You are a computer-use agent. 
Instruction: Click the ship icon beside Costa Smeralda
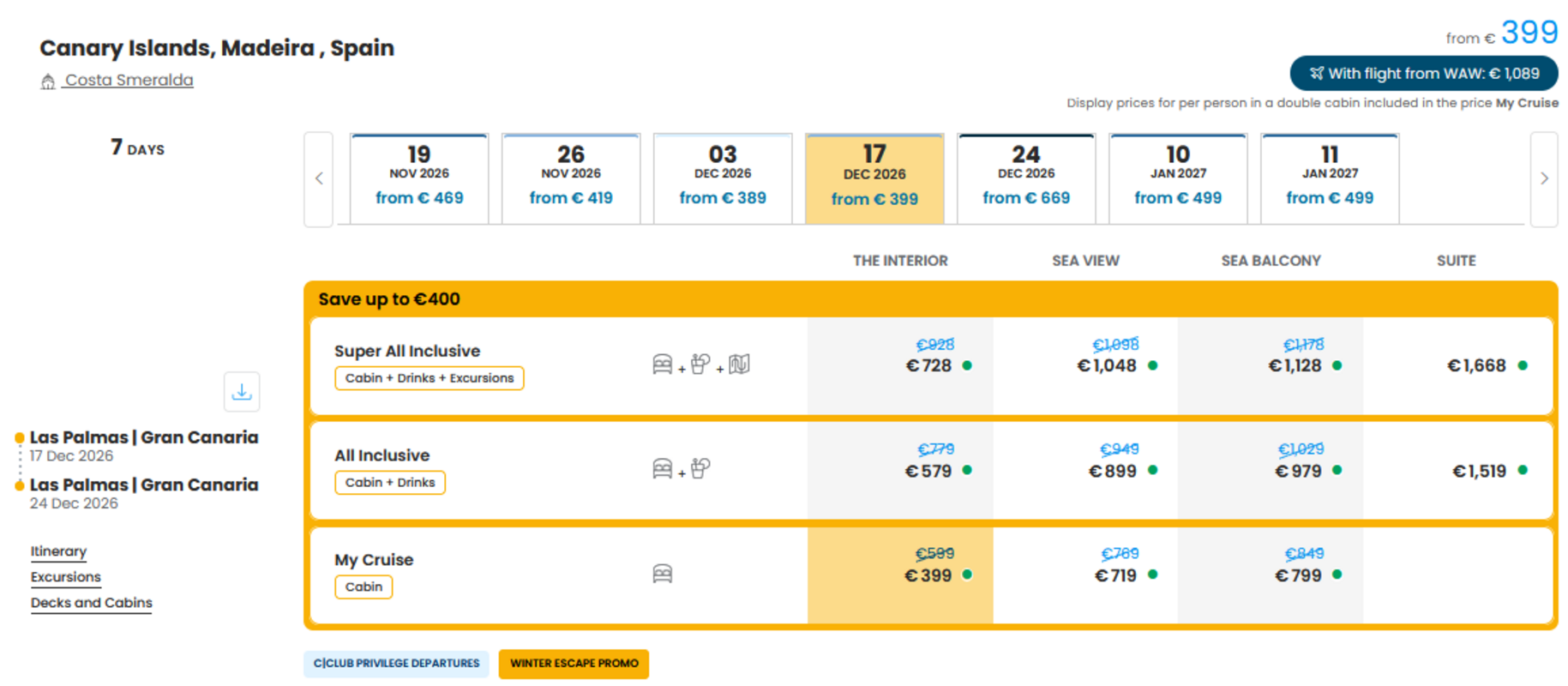(x=48, y=81)
